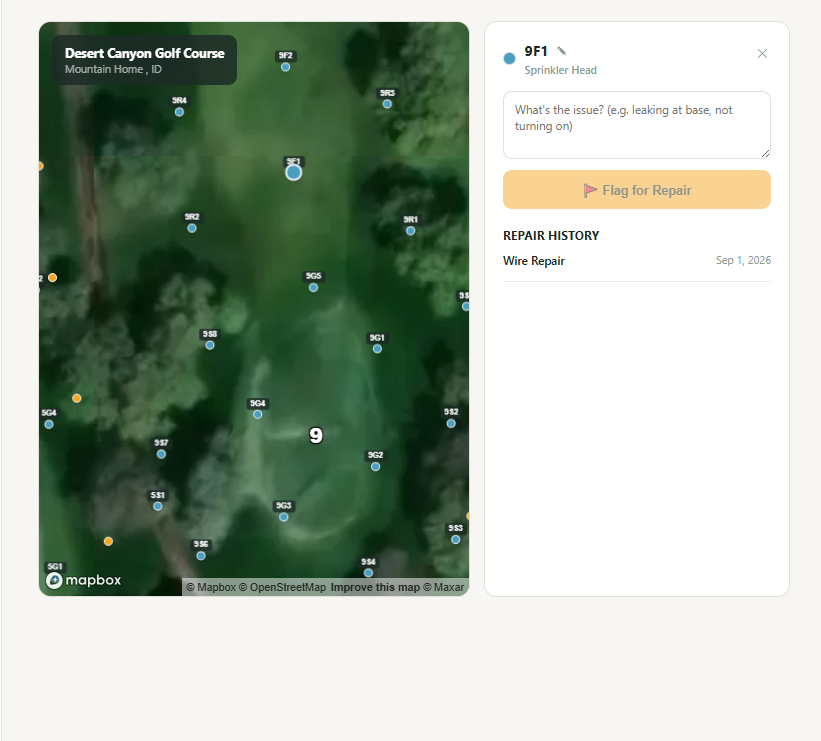The width and height of the screenshot is (821, 741).
Task: Click the "Sep 1, 2026" repair date
Action: click(744, 260)
